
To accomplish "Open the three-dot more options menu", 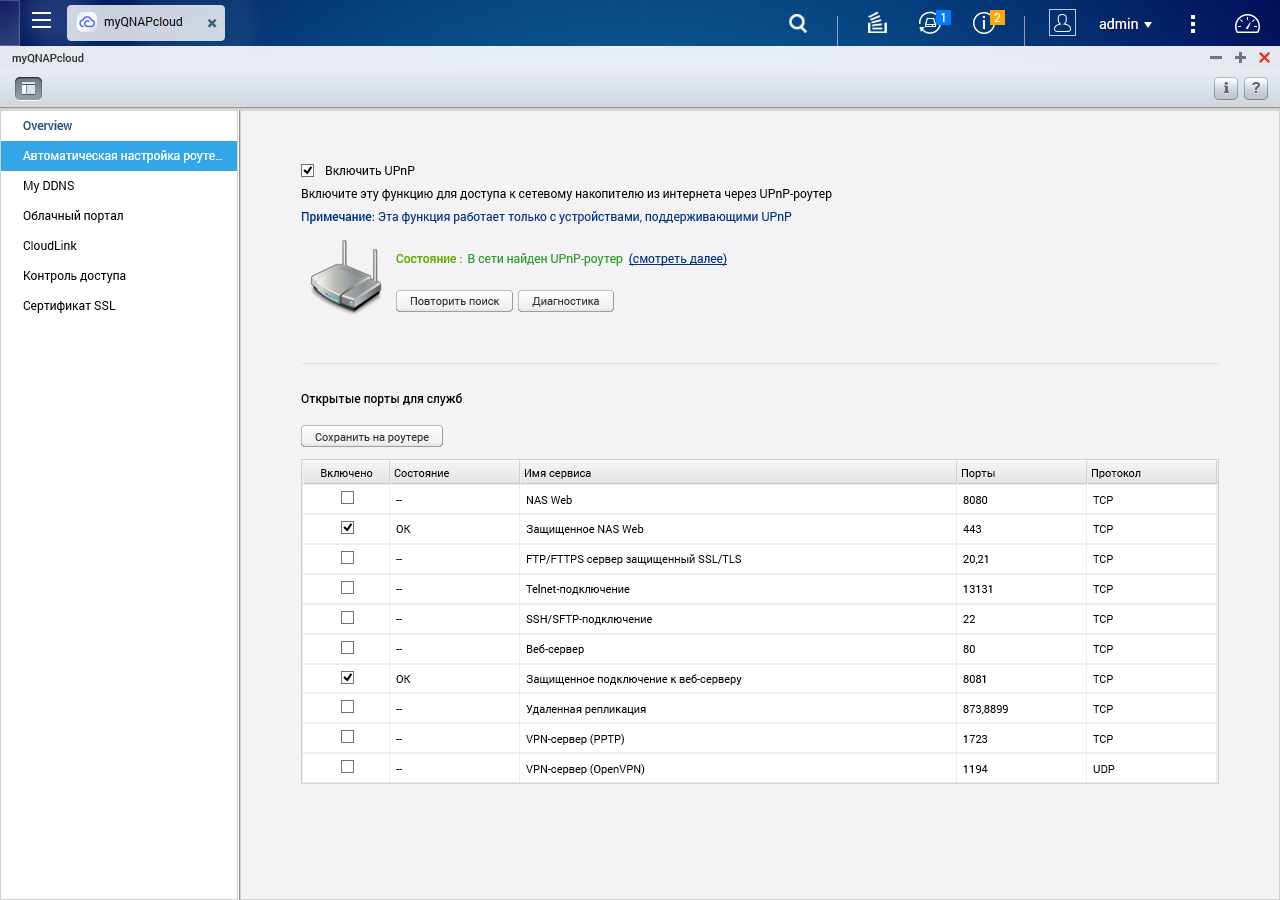I will (1193, 23).
